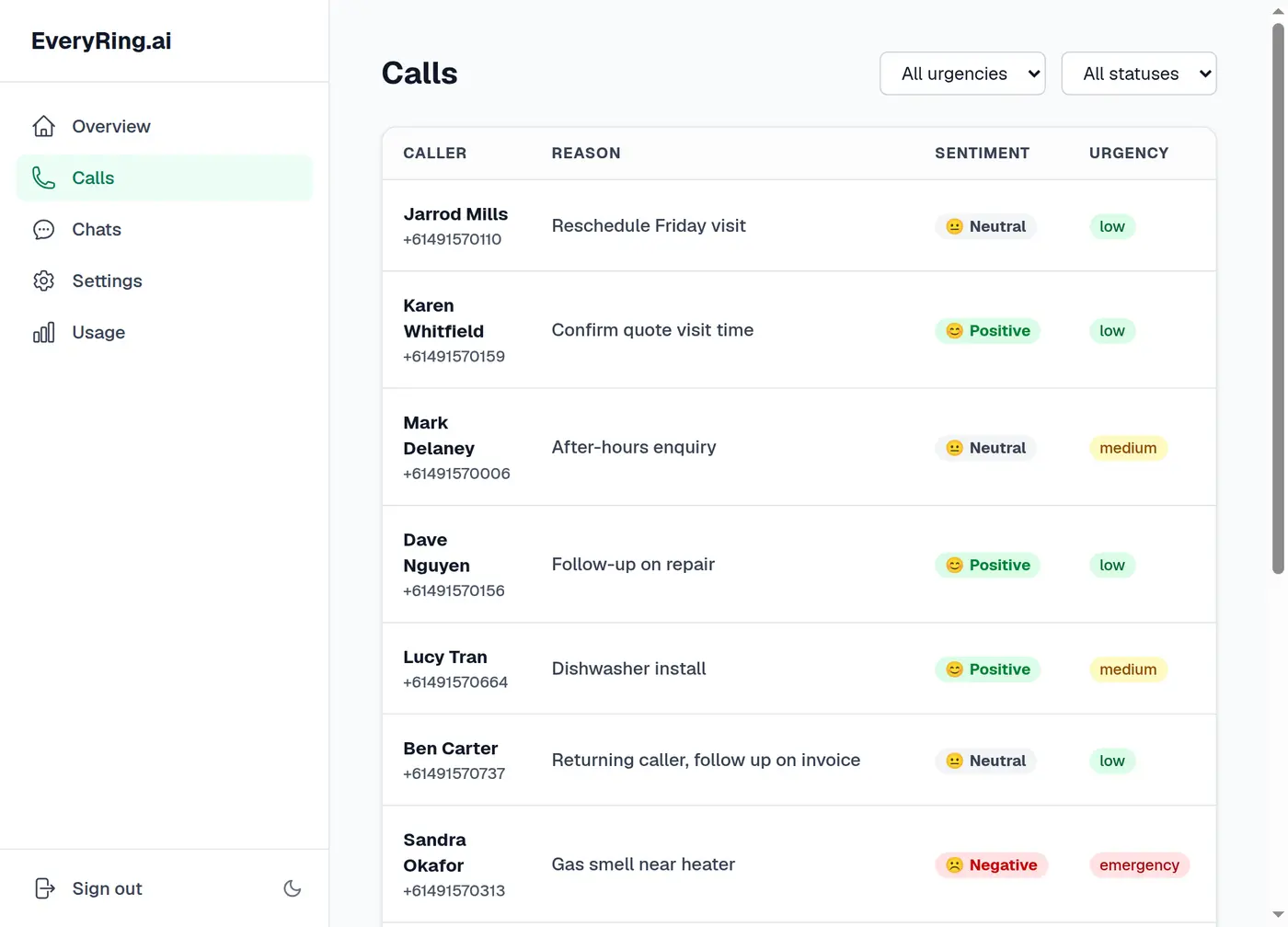1288x927 pixels.
Task: Click phone number +61491570156
Action: pos(454,590)
